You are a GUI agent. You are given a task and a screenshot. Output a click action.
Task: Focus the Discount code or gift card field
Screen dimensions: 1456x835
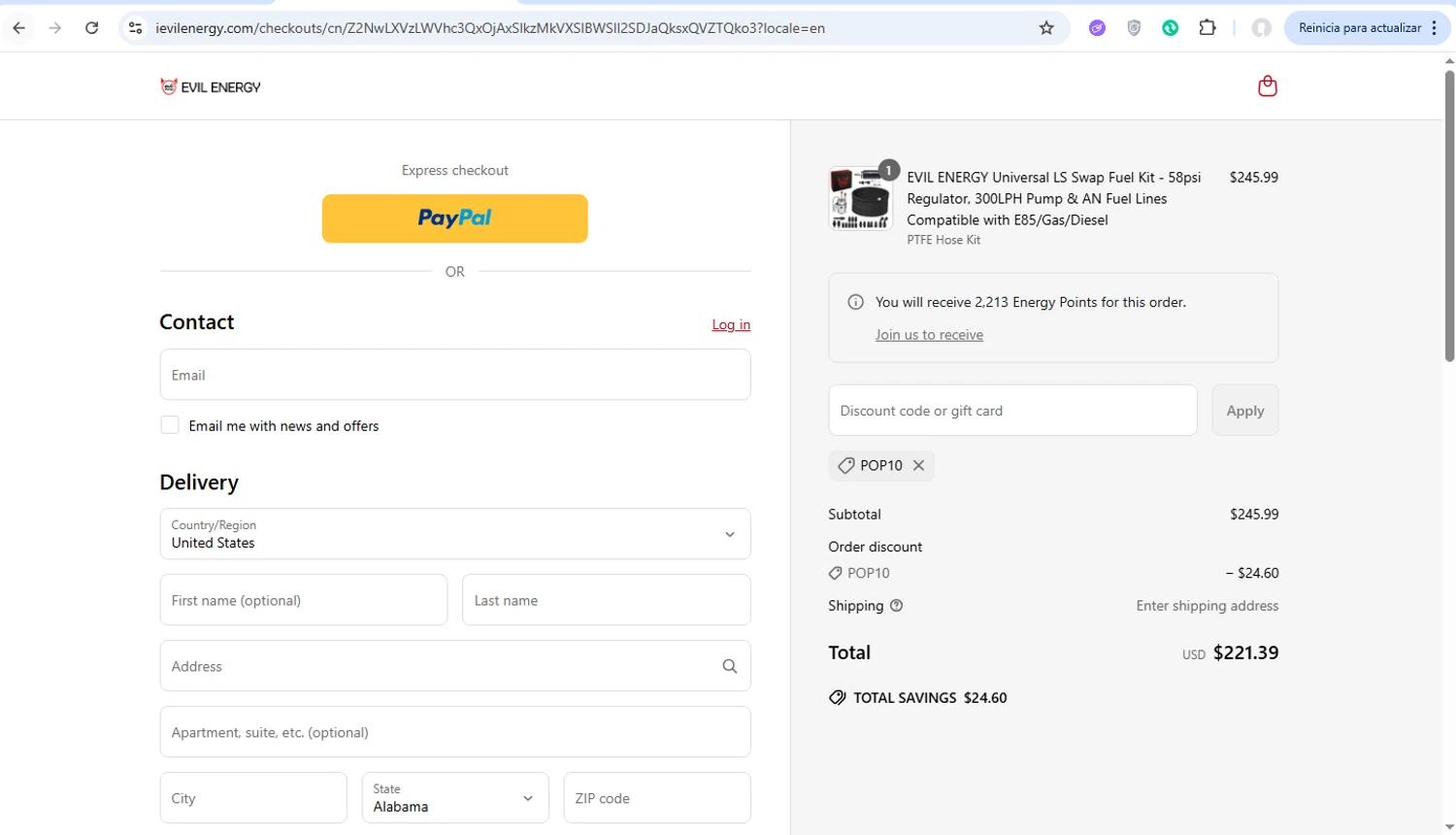click(1012, 411)
